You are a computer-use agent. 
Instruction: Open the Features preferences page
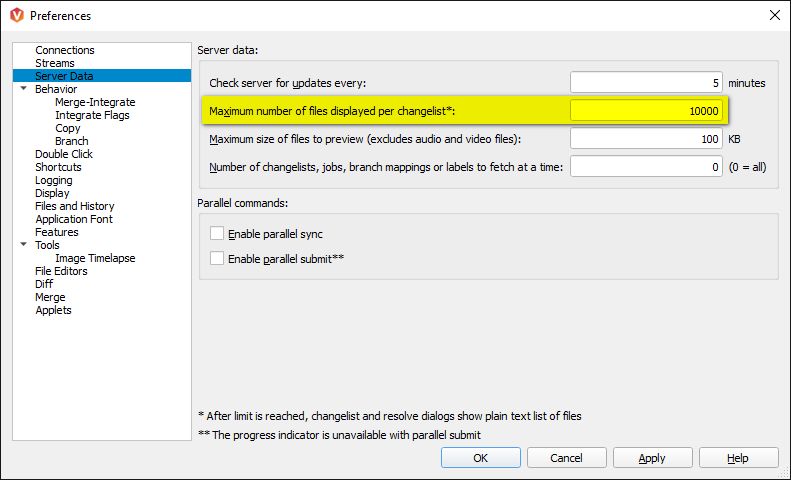pyautogui.click(x=56, y=232)
